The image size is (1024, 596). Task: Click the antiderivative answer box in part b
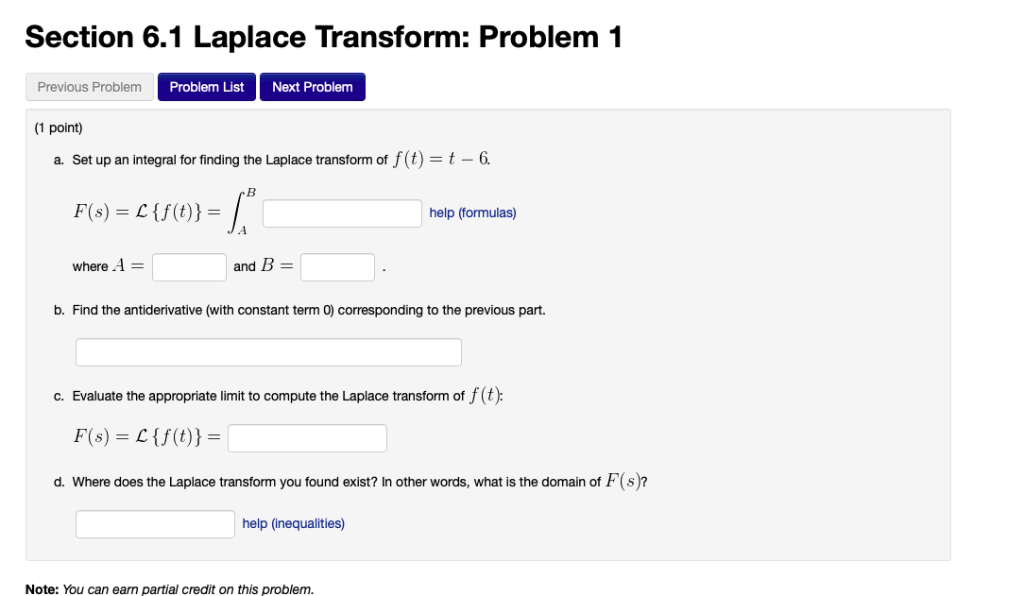(268, 351)
